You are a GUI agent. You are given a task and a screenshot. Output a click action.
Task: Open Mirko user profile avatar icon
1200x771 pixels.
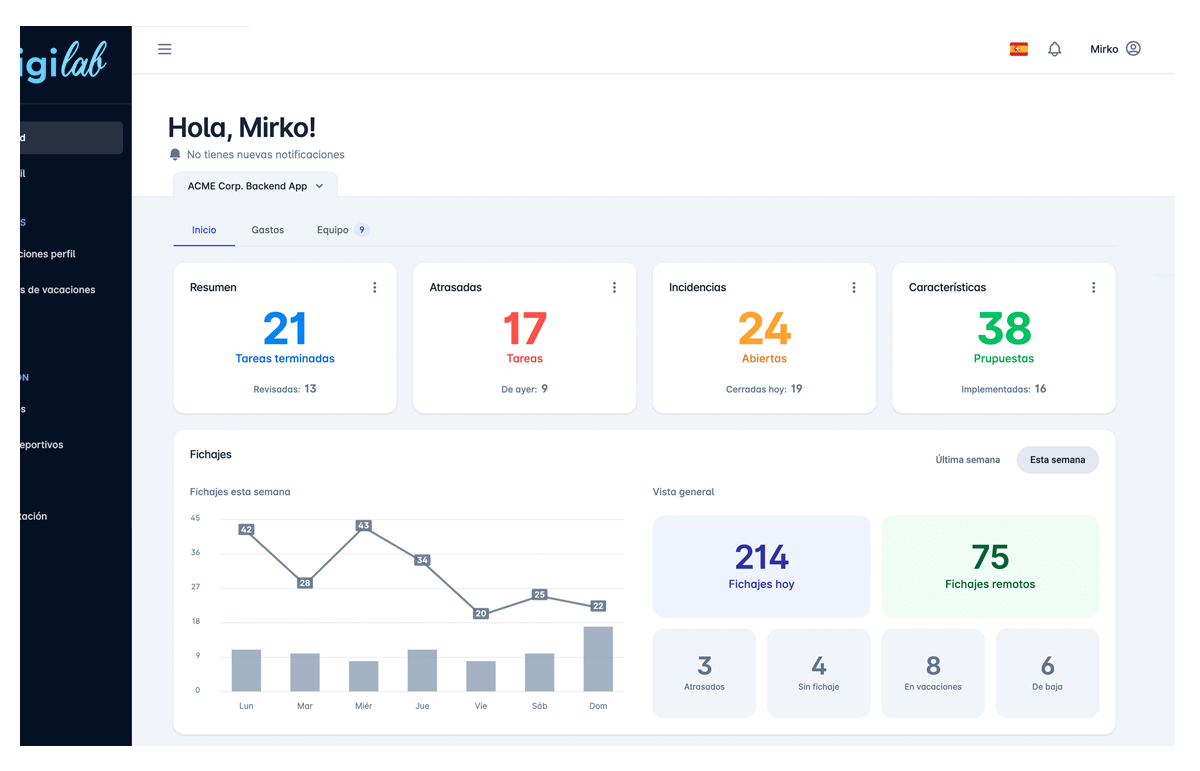(1133, 49)
